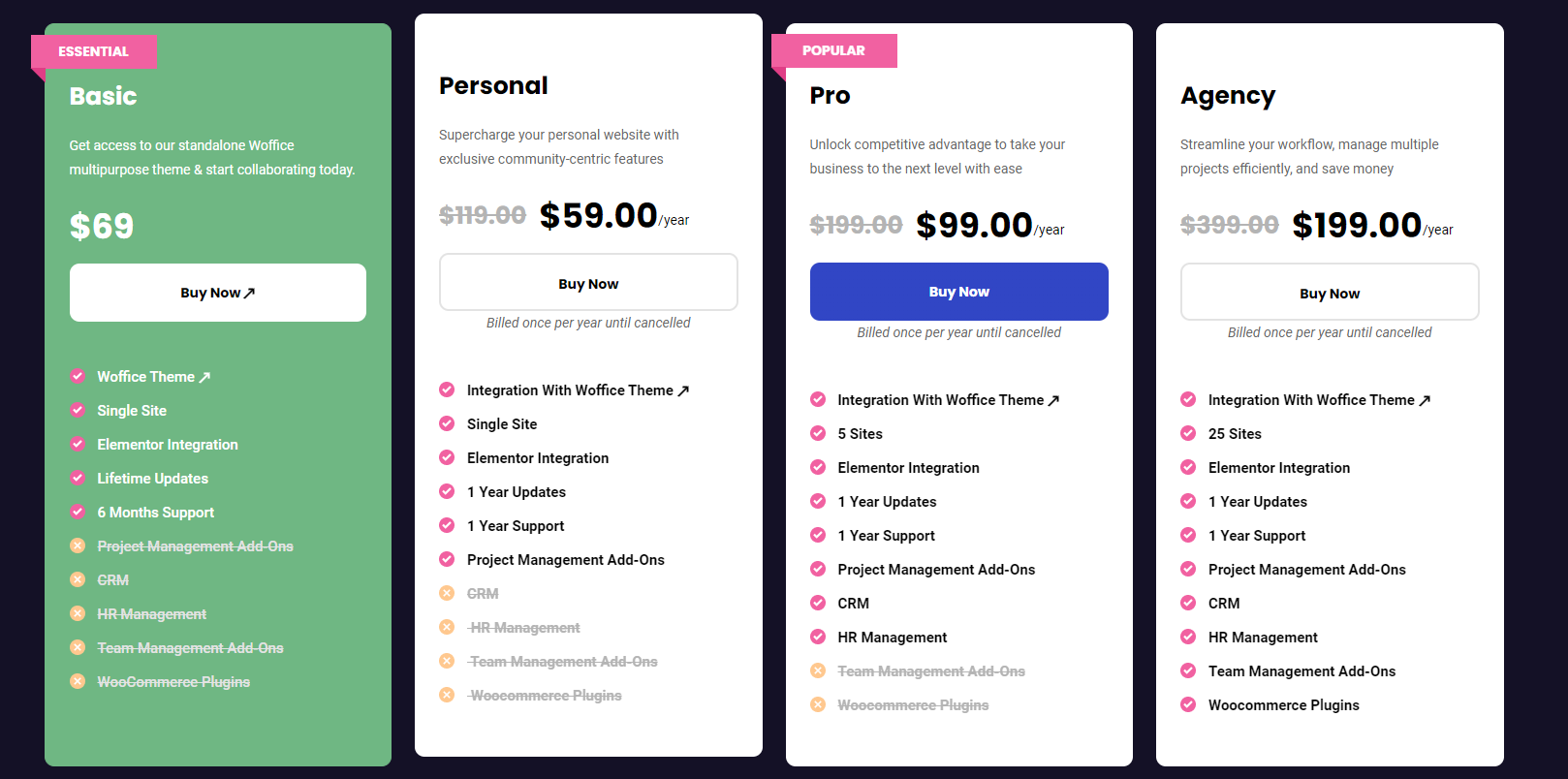This screenshot has width=1568, height=779.
Task: Click the checkmark icon beside 5 Sites
Action: click(818, 433)
